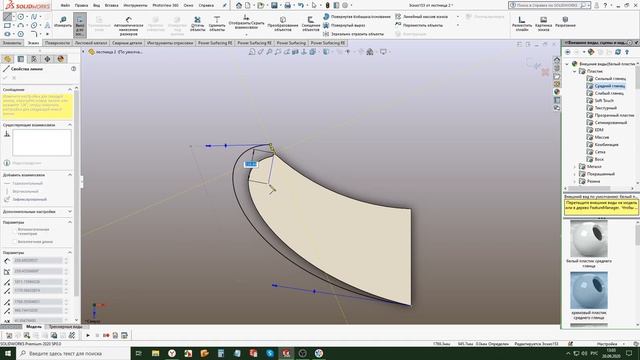The width and height of the screenshot is (640, 360).
Task: Click the белый пластик среднего глянца thumbnail
Action: pos(589,238)
